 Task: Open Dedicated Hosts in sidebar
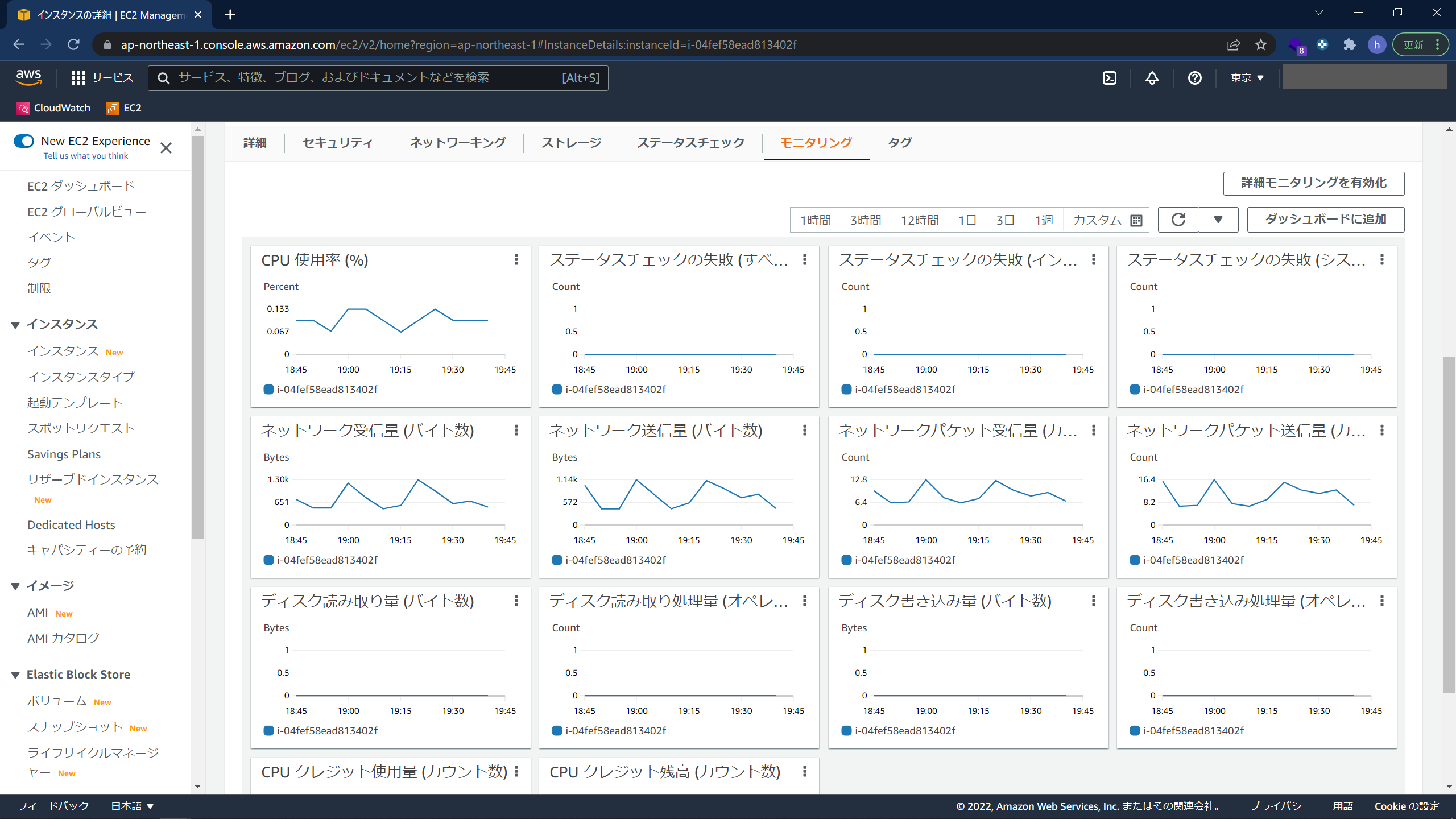(x=71, y=525)
